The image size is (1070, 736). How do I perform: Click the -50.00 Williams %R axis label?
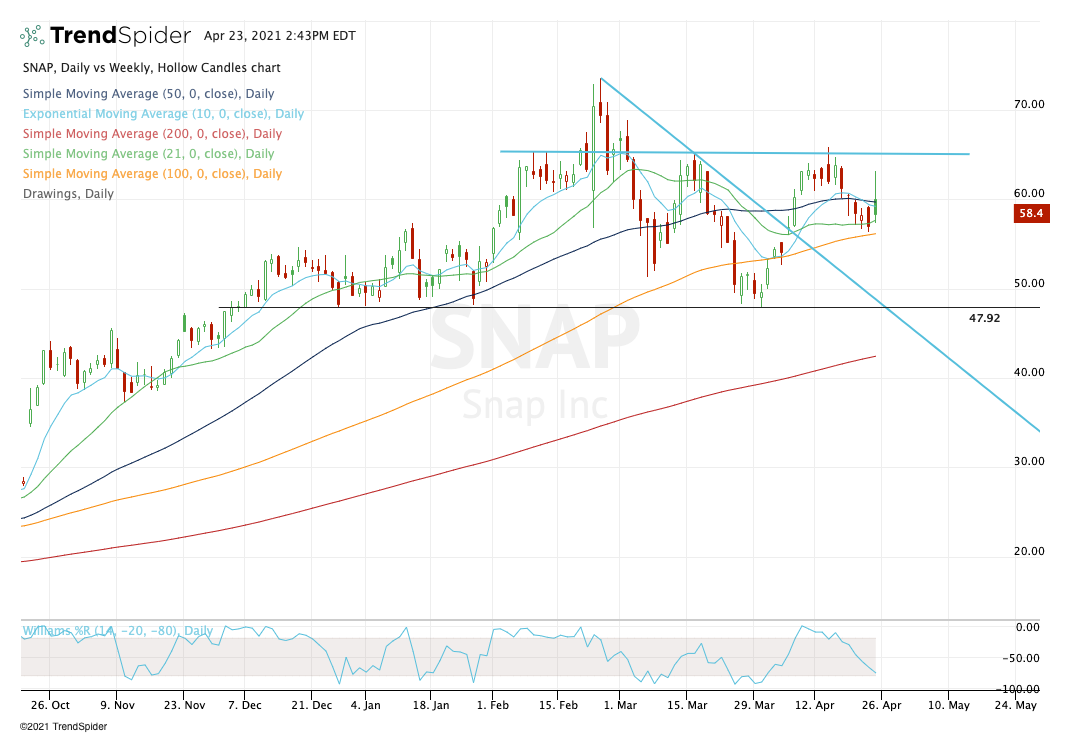(1021, 658)
